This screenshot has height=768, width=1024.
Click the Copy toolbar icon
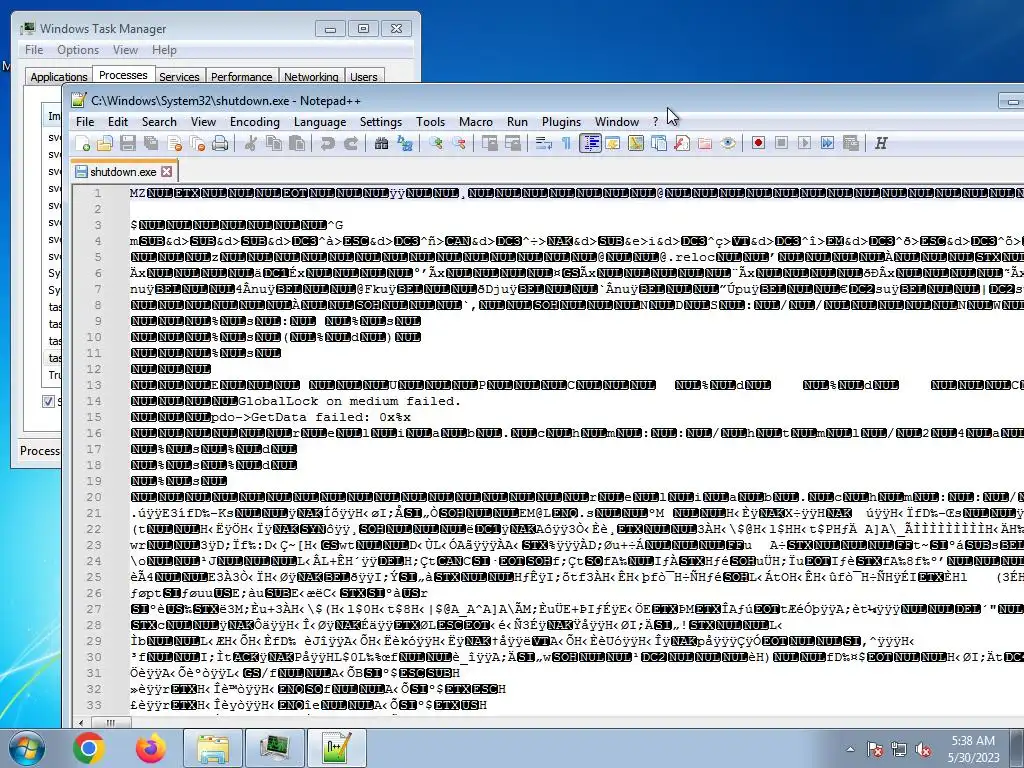[x=274, y=144]
